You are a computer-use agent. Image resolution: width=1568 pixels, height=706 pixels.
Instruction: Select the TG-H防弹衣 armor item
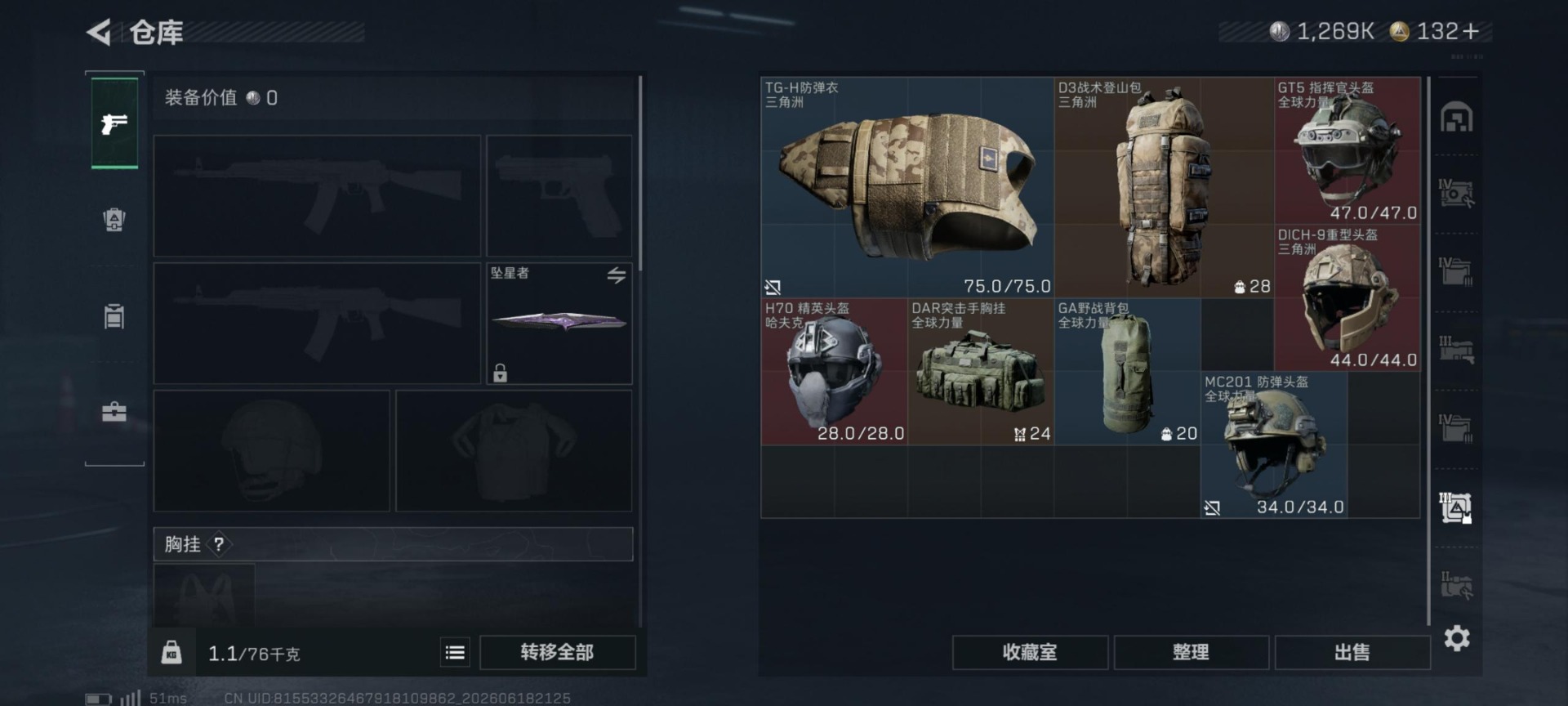coord(907,187)
